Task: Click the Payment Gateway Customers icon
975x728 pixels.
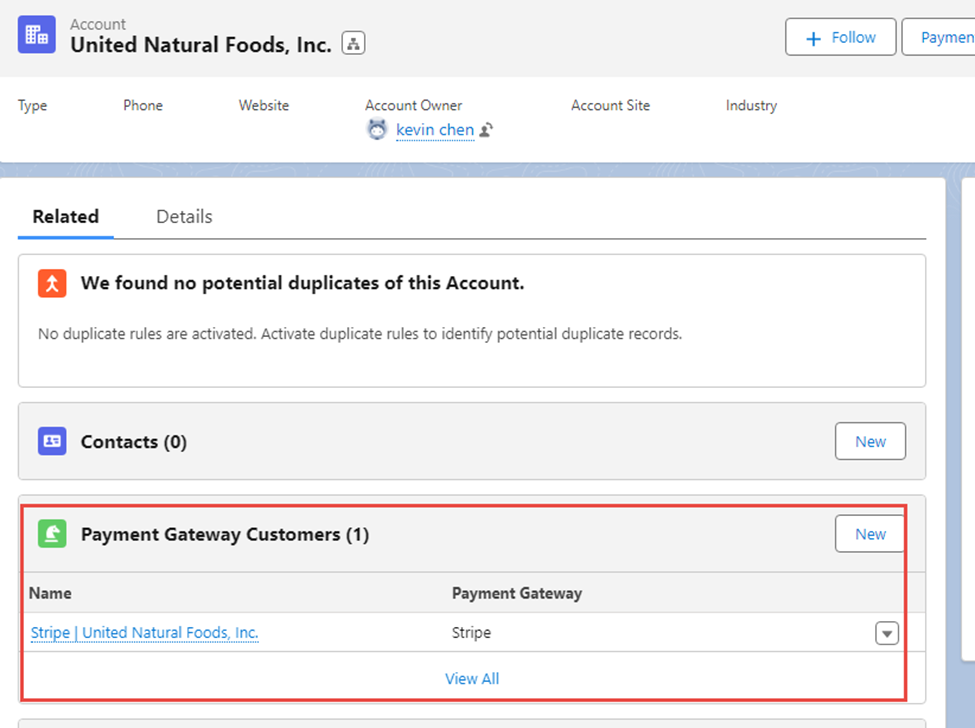Action: pyautogui.click(x=52, y=534)
